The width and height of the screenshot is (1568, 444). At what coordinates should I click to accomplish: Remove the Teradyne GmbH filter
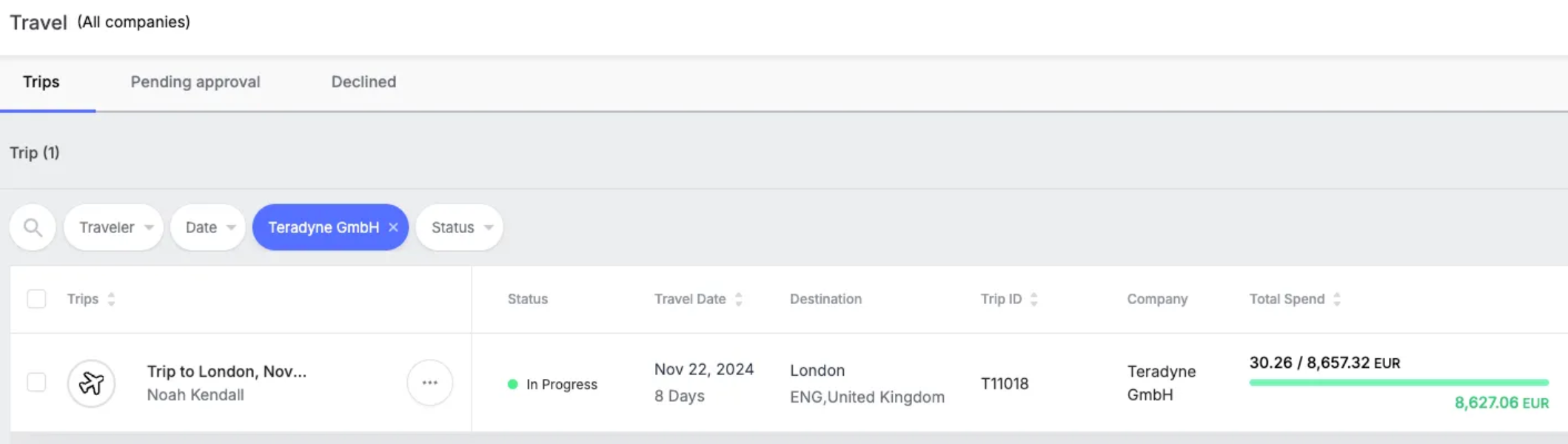[x=393, y=227]
